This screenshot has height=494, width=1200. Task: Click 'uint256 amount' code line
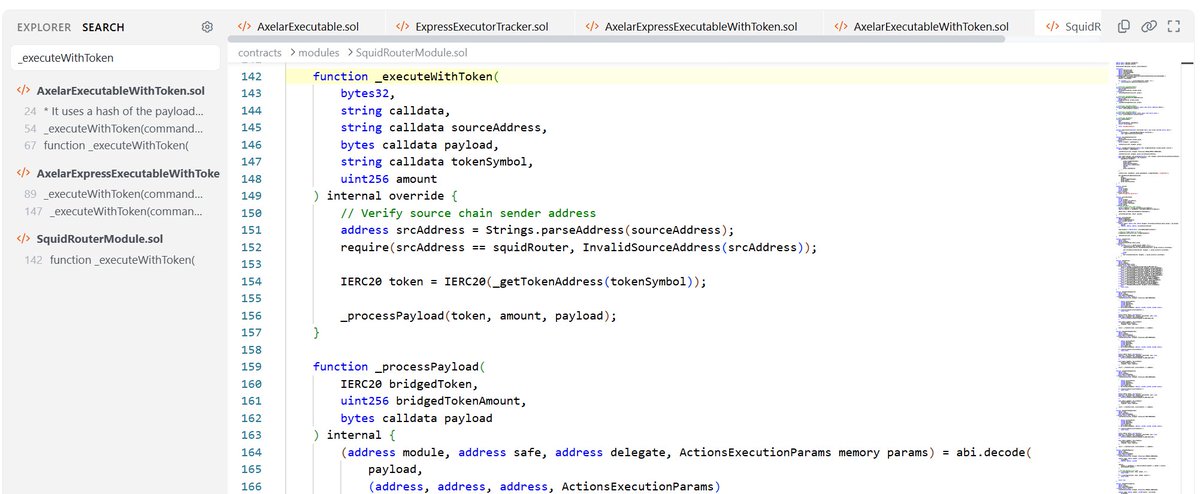click(388, 179)
